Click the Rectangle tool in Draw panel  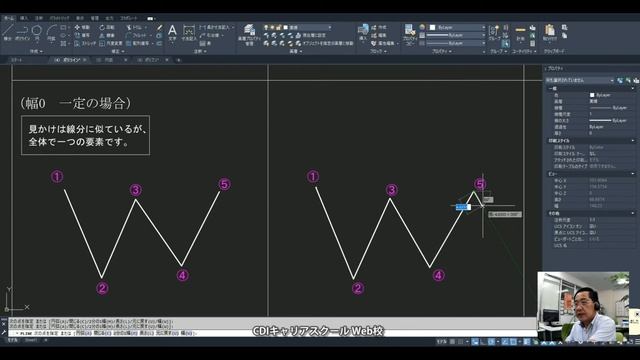[64, 27]
